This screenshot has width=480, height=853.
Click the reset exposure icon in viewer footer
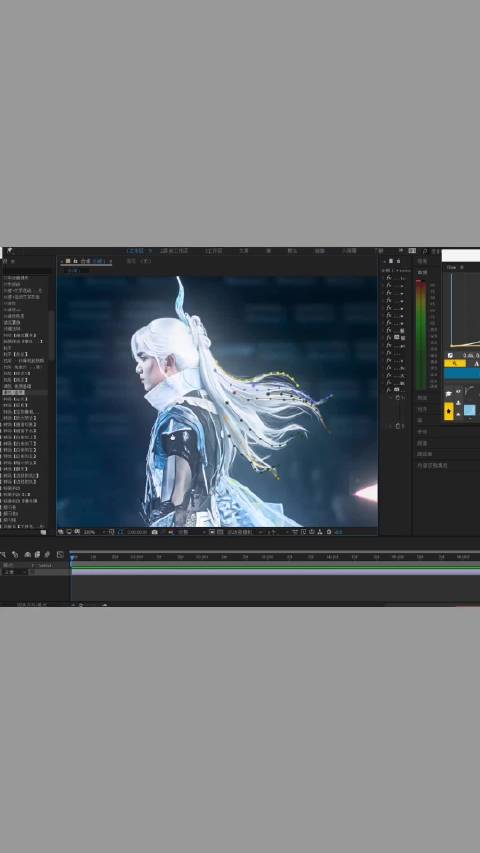(329, 531)
